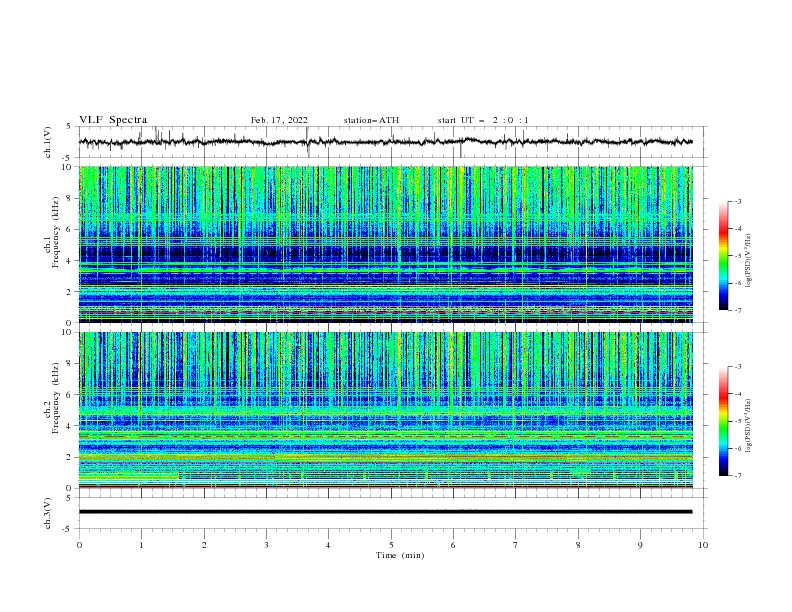Image resolution: width=792 pixels, height=612 pixels.
Task: Click '-7' on the lower colorbar scale
Action: (x=737, y=476)
